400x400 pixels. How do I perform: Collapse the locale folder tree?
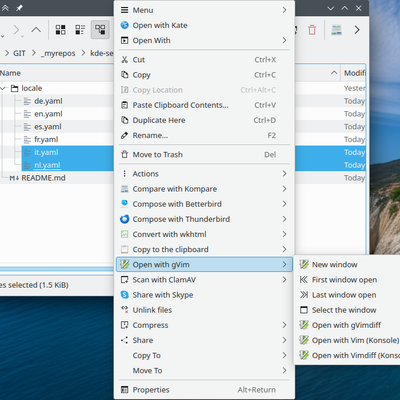(x=4, y=88)
